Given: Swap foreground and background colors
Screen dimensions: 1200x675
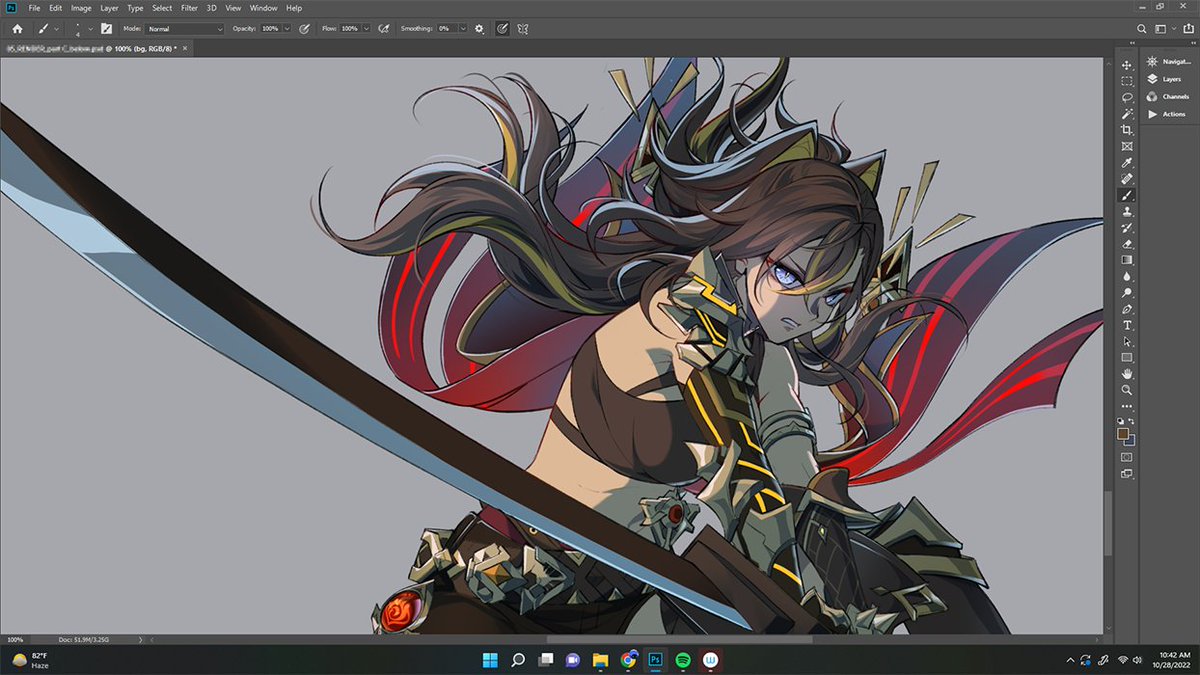Looking at the screenshot, I should tap(1132, 422).
